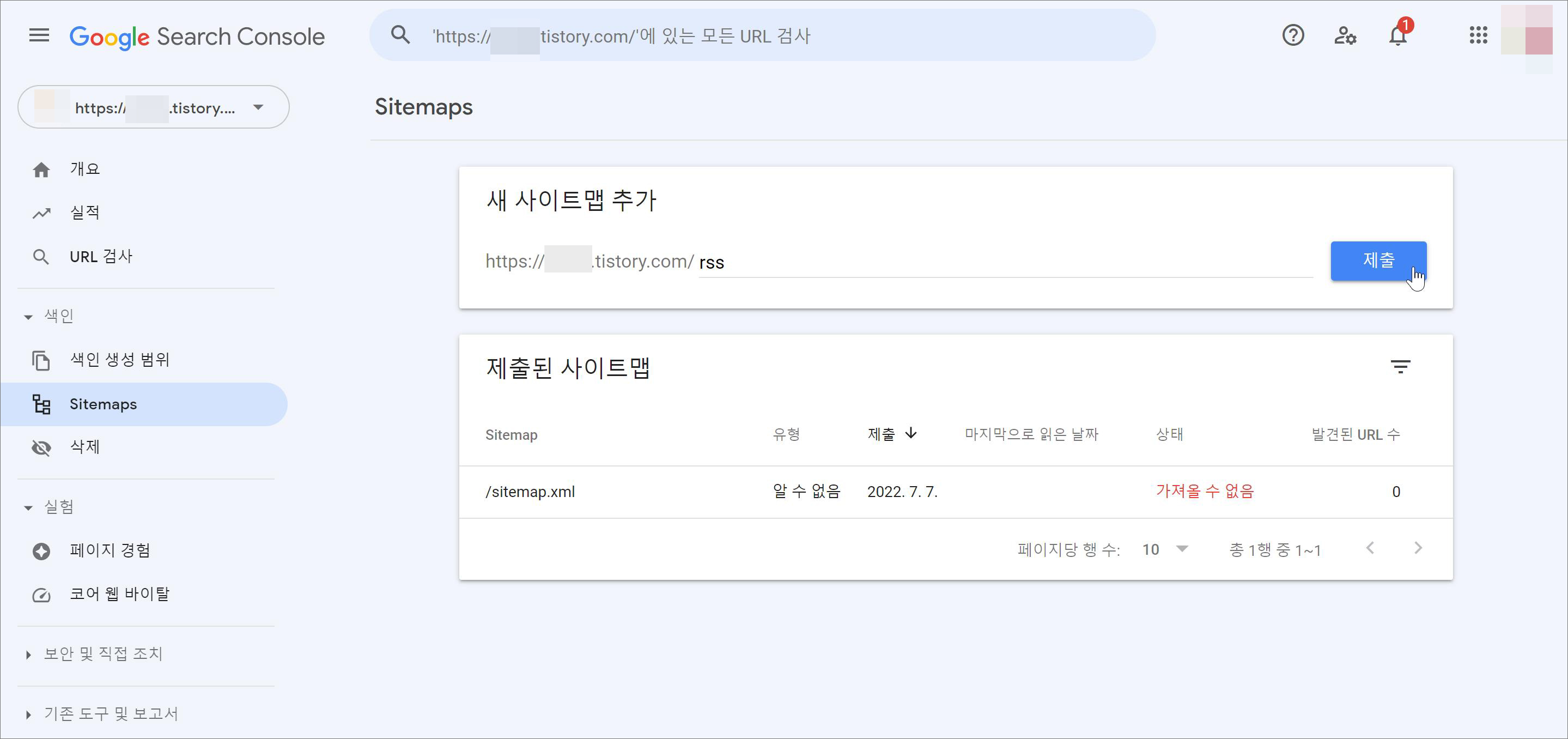Open the property selector dropdown
Viewport: 1568px width, 739px height.
pyautogui.click(x=154, y=107)
